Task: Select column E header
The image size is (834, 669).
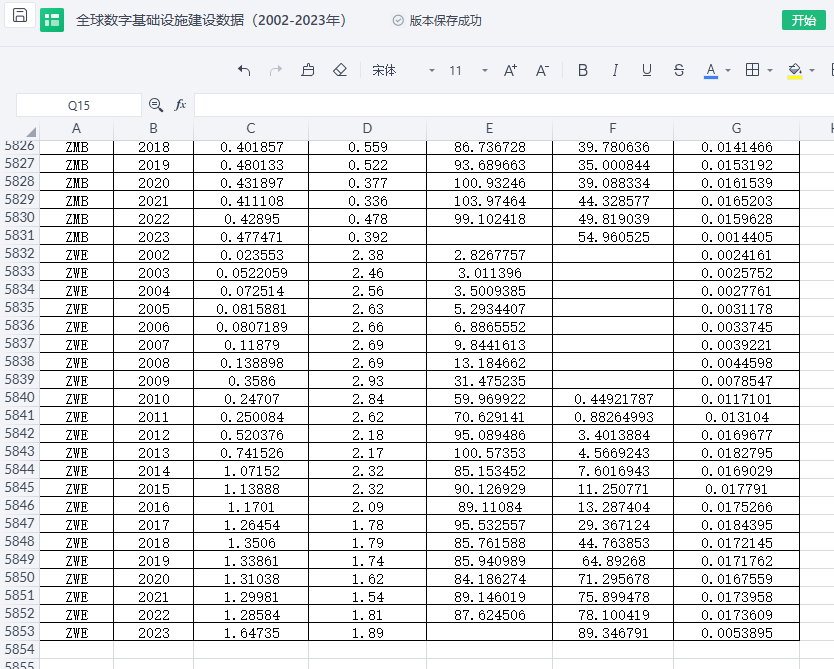Action: (489, 128)
